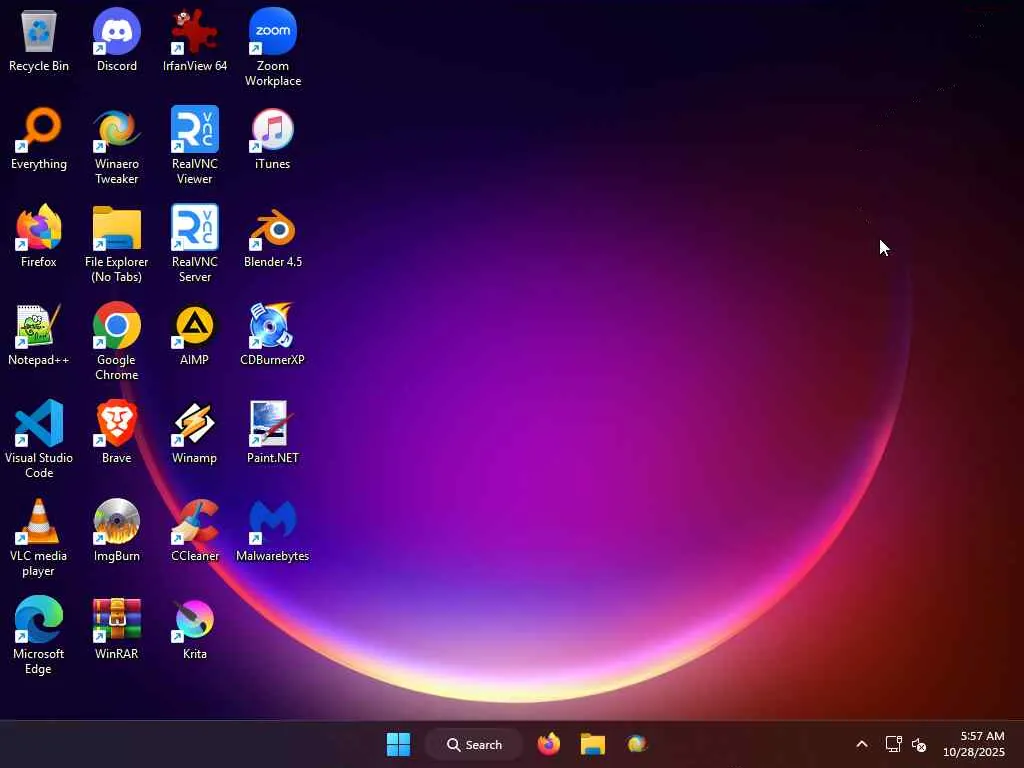Open File Explorer from the taskbar

[593, 744]
